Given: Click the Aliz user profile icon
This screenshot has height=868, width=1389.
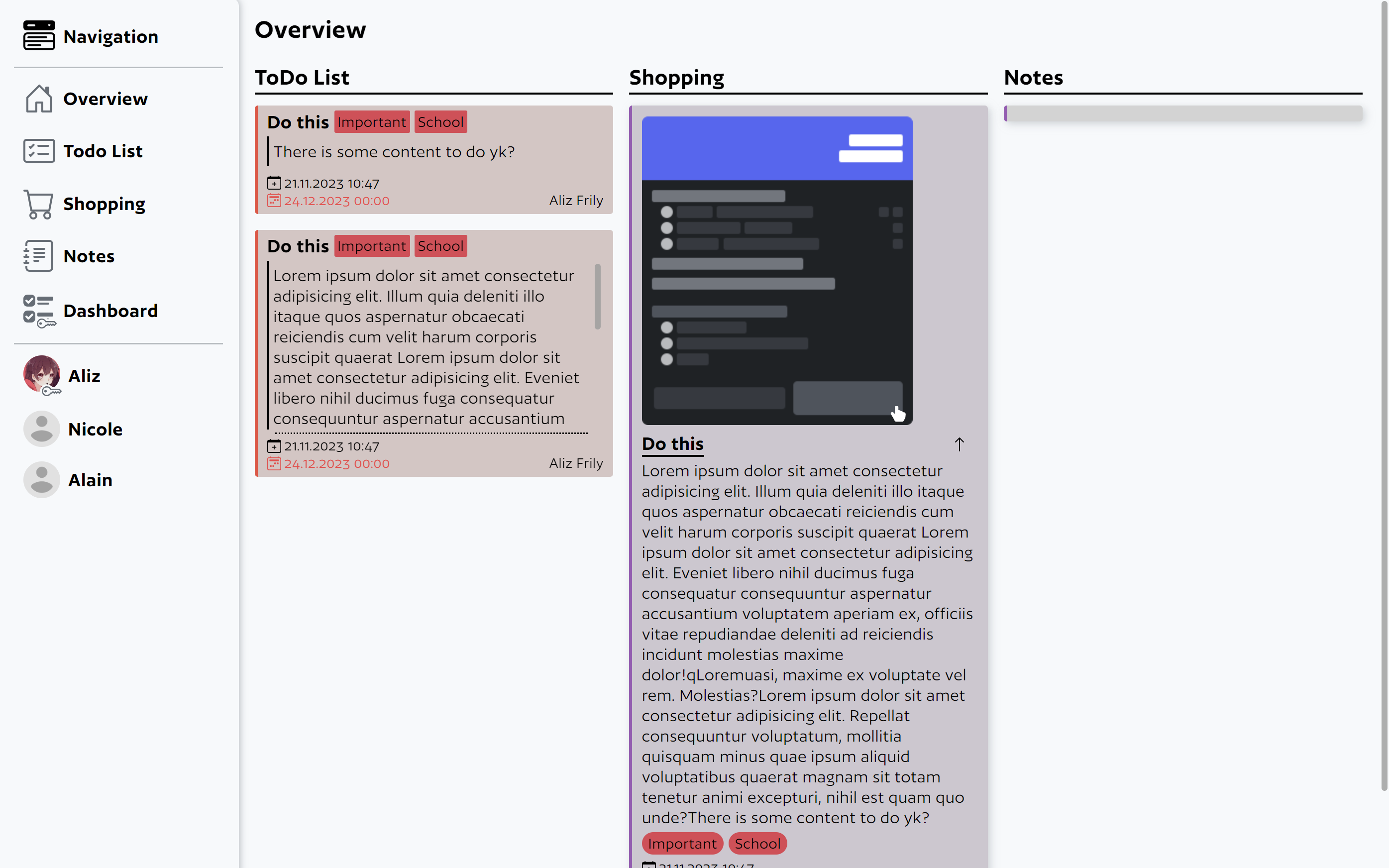Looking at the screenshot, I should pyautogui.click(x=41, y=375).
